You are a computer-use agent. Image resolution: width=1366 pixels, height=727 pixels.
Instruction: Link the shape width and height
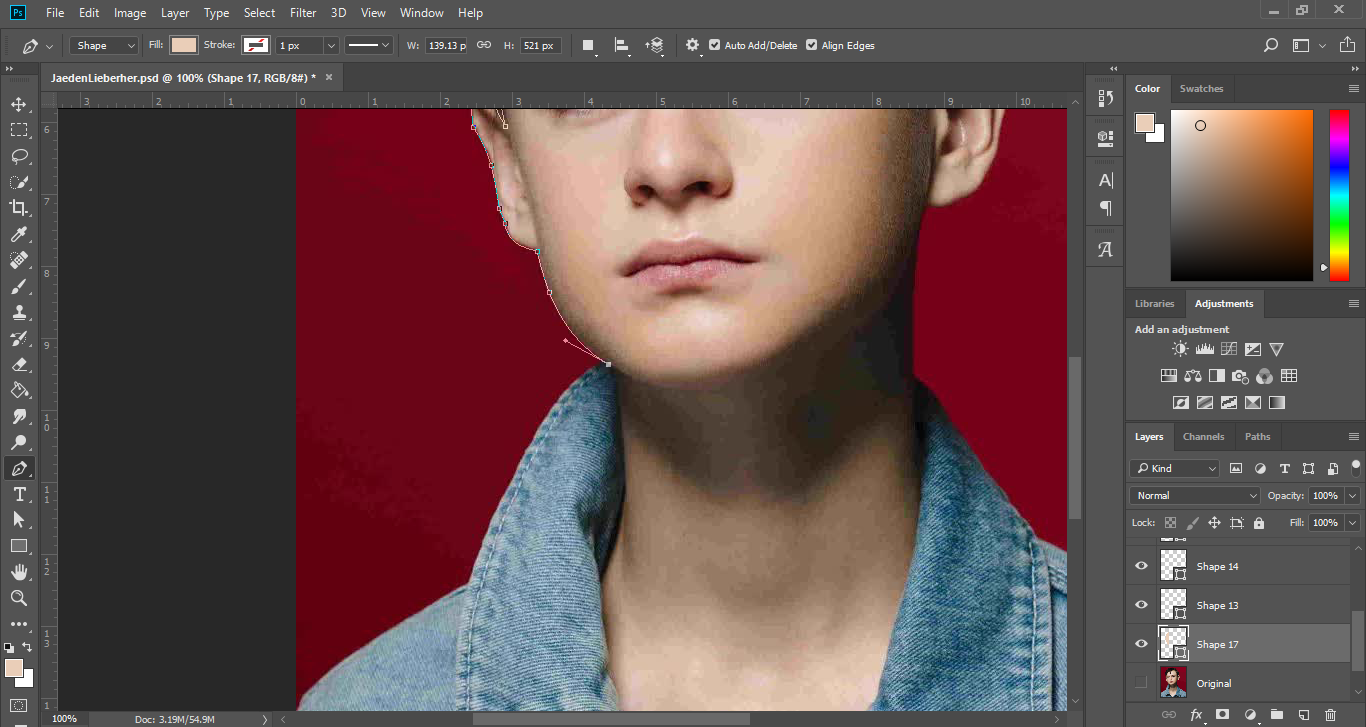pyautogui.click(x=484, y=45)
